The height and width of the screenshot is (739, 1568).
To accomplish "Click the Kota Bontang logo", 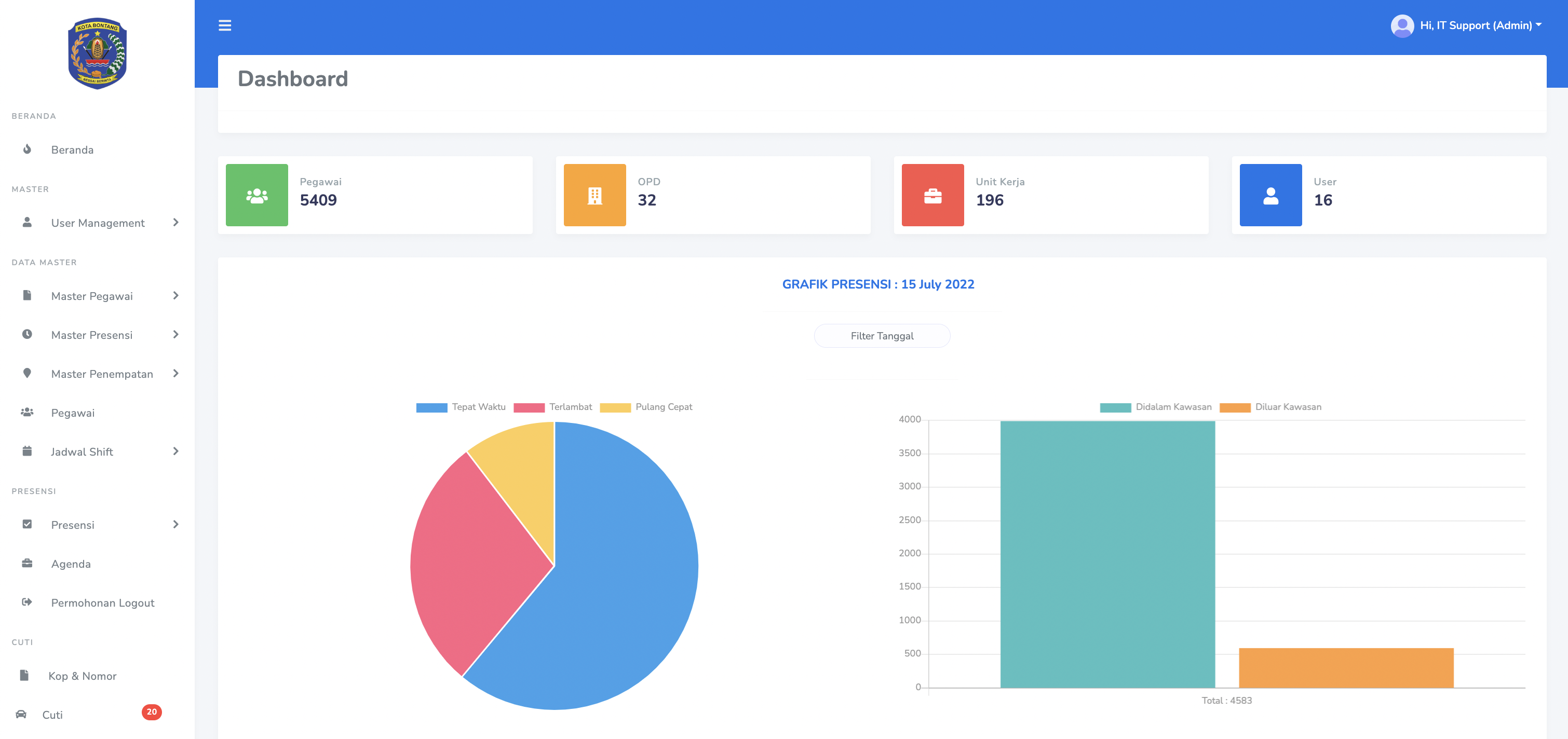I will (x=98, y=53).
